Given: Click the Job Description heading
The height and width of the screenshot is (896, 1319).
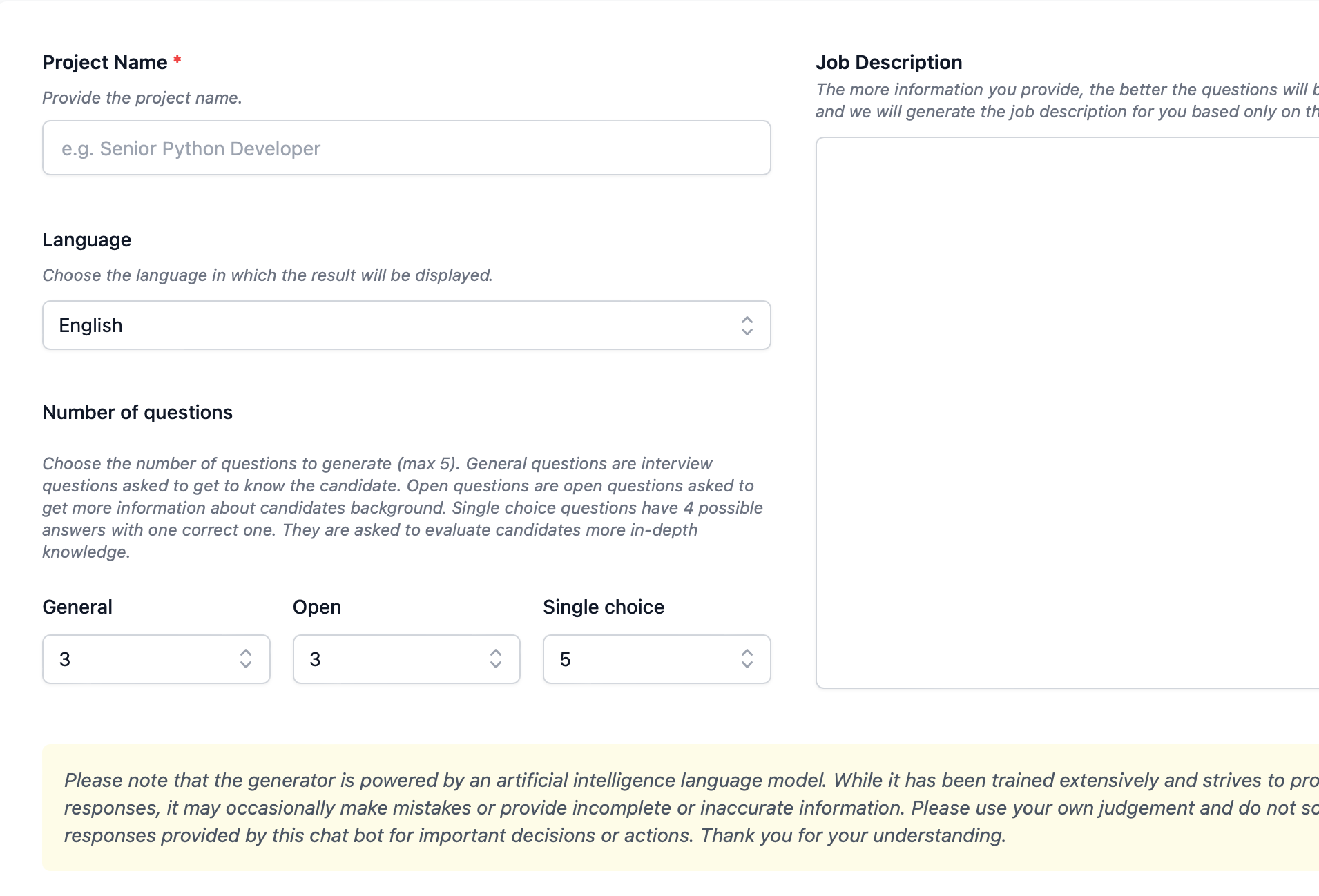Looking at the screenshot, I should coord(889,62).
